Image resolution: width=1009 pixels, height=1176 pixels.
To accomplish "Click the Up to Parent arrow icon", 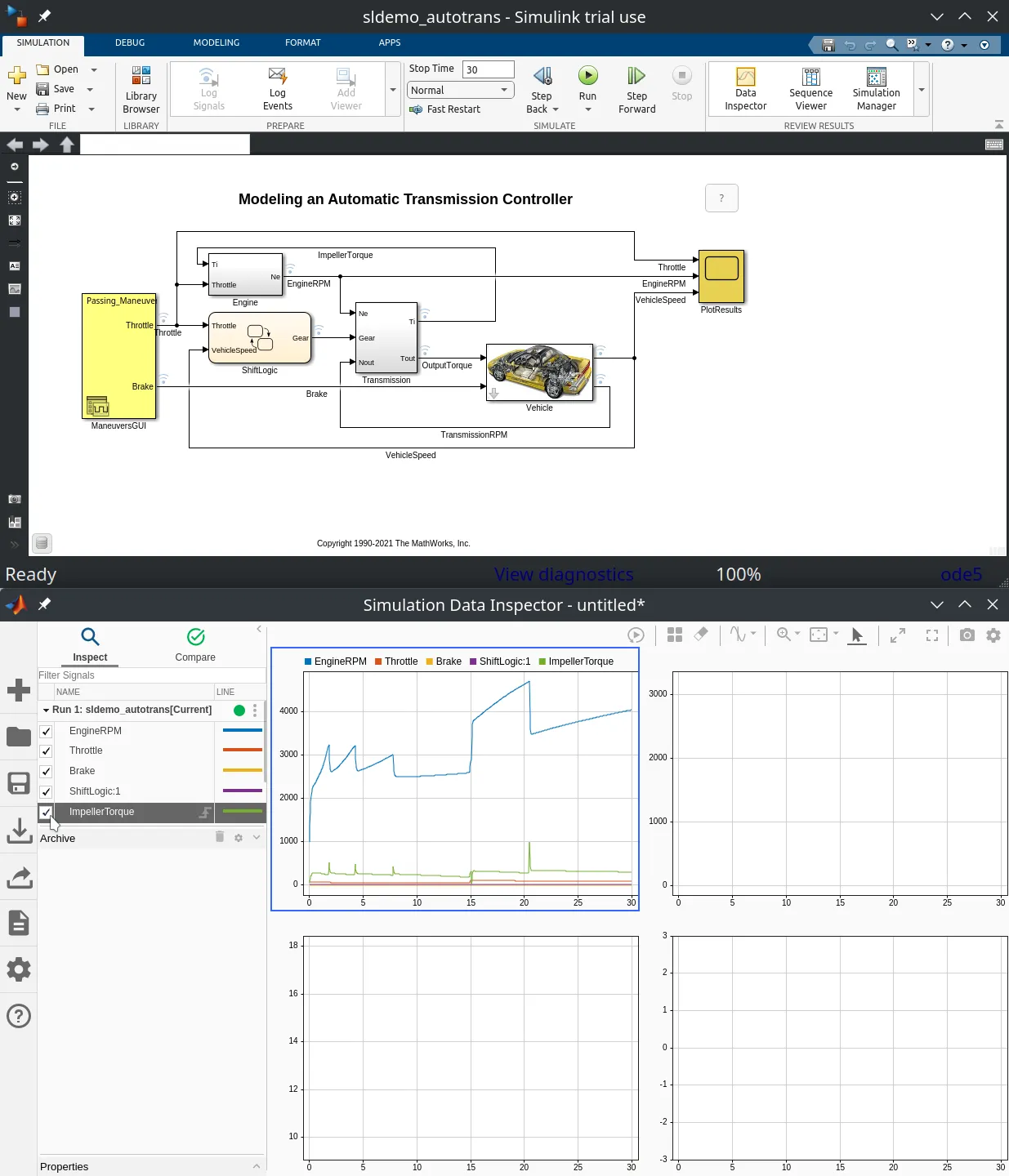I will point(67,145).
